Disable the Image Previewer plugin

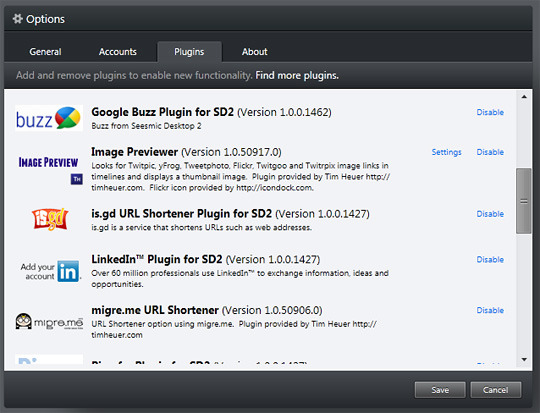tap(490, 152)
